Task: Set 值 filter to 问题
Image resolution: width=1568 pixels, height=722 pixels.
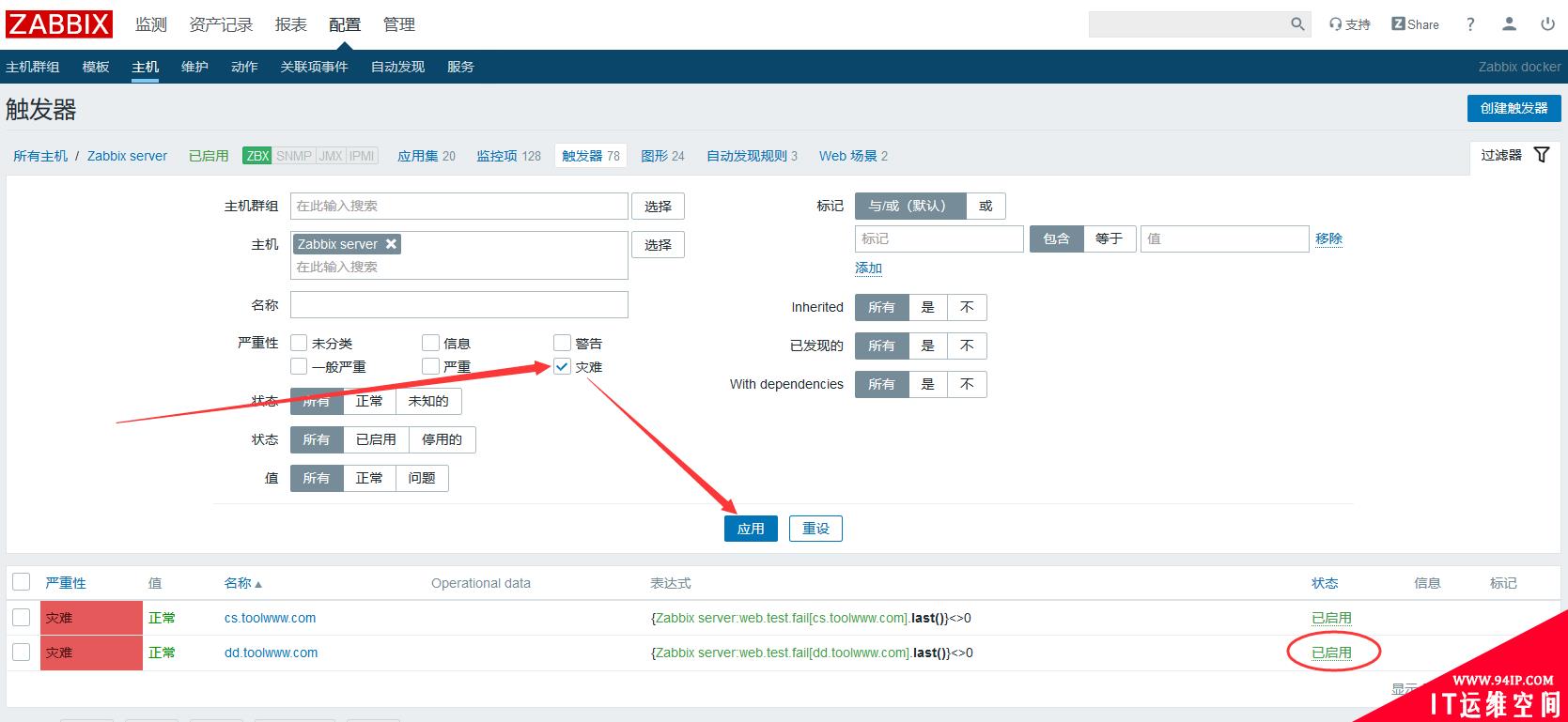Action: (x=422, y=478)
